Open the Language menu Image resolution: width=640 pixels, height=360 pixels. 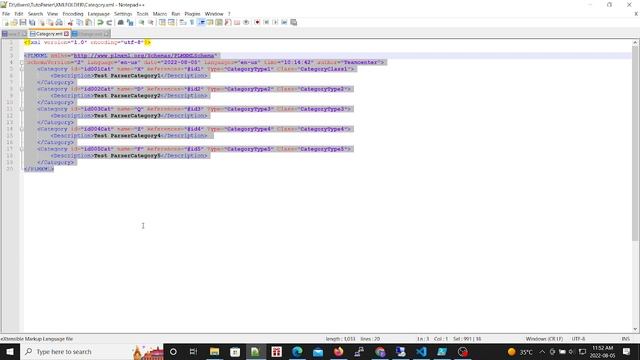coord(99,14)
